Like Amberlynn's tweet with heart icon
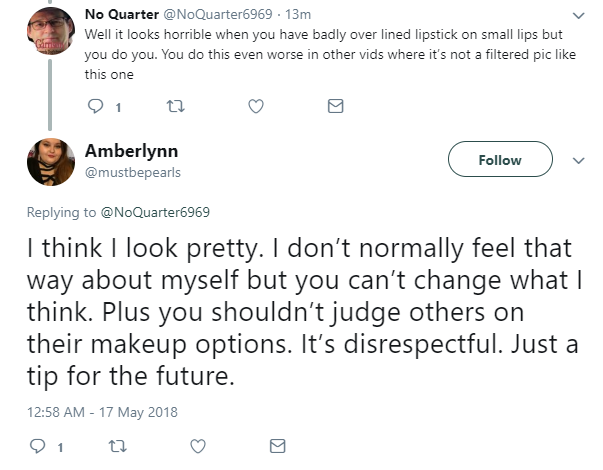This screenshot has width=603, height=470. click(198, 446)
